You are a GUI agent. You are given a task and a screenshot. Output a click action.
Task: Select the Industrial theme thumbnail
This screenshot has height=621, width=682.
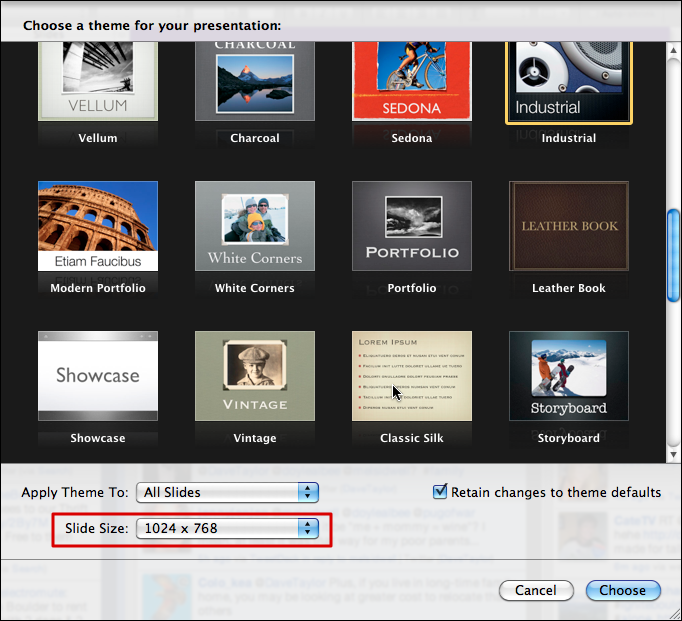569,82
